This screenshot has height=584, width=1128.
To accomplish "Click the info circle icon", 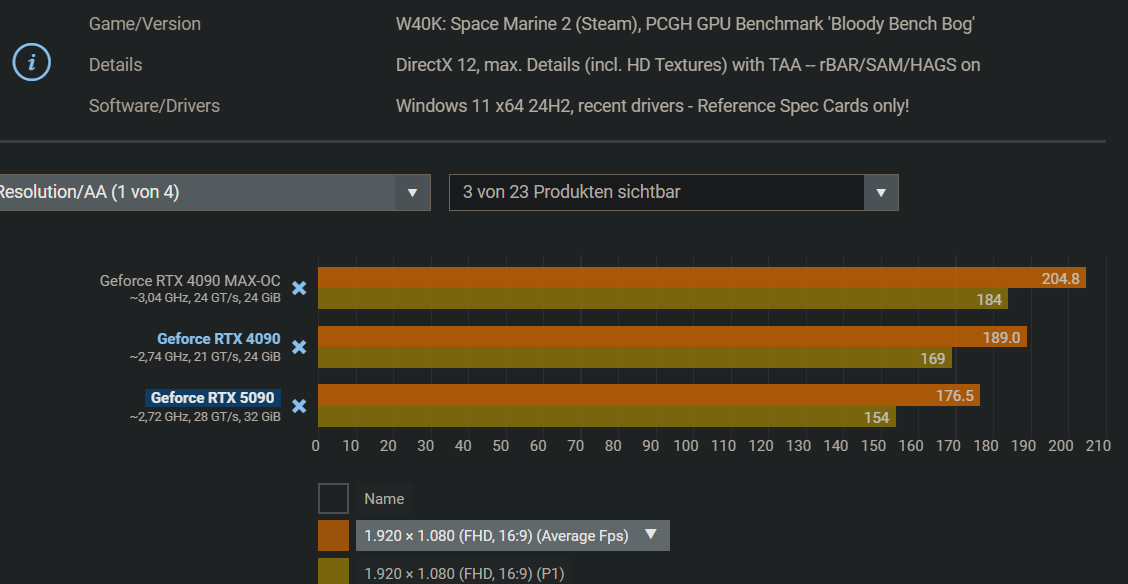I will pyautogui.click(x=32, y=63).
